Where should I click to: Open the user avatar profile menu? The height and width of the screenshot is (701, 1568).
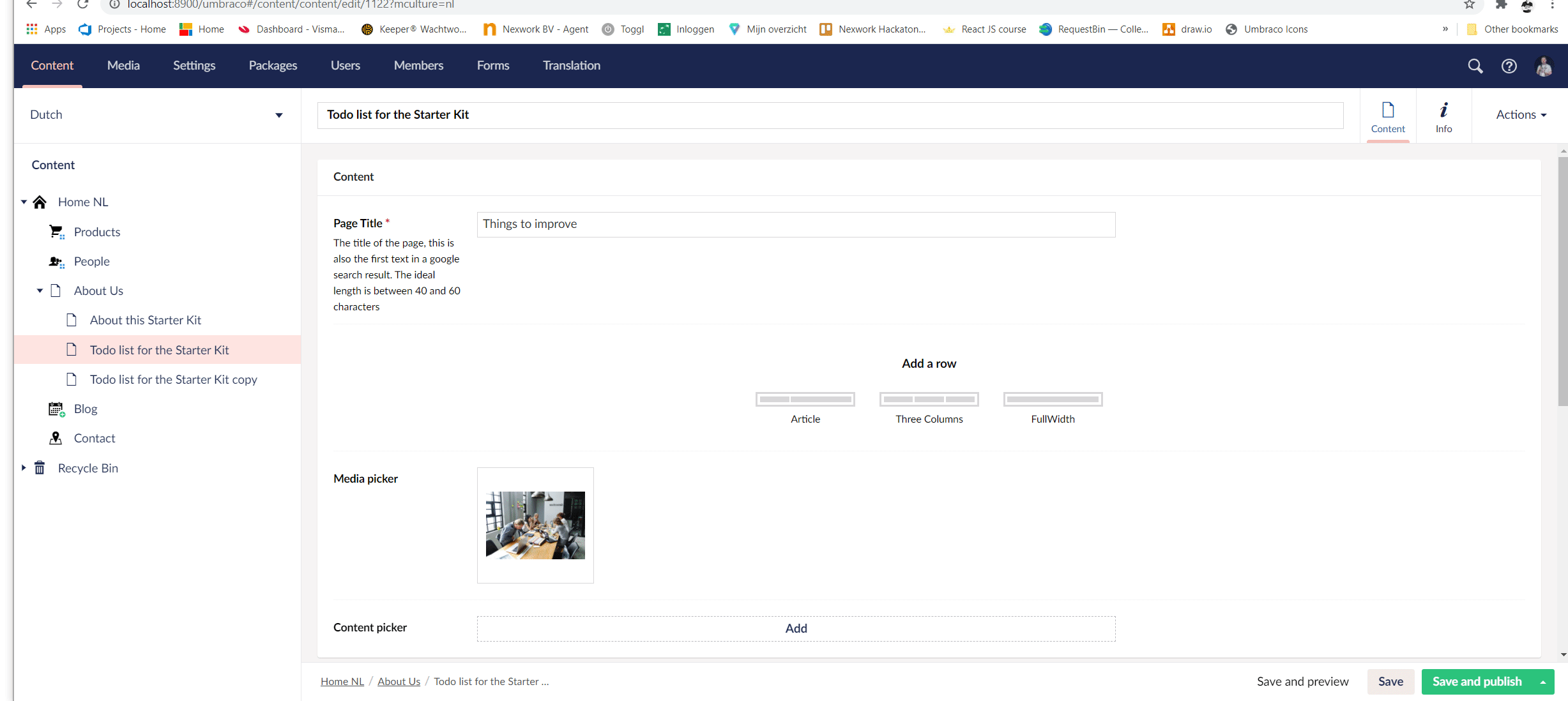point(1544,66)
